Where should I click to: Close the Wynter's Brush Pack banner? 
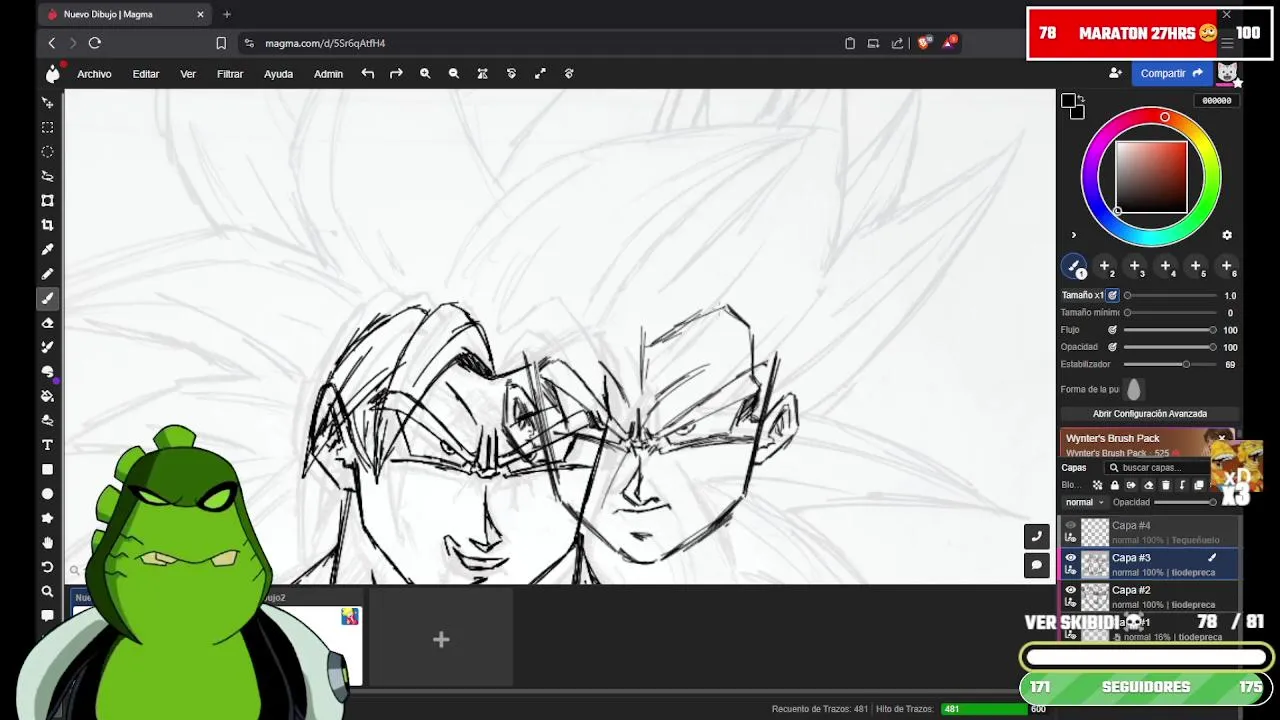[1221, 438]
